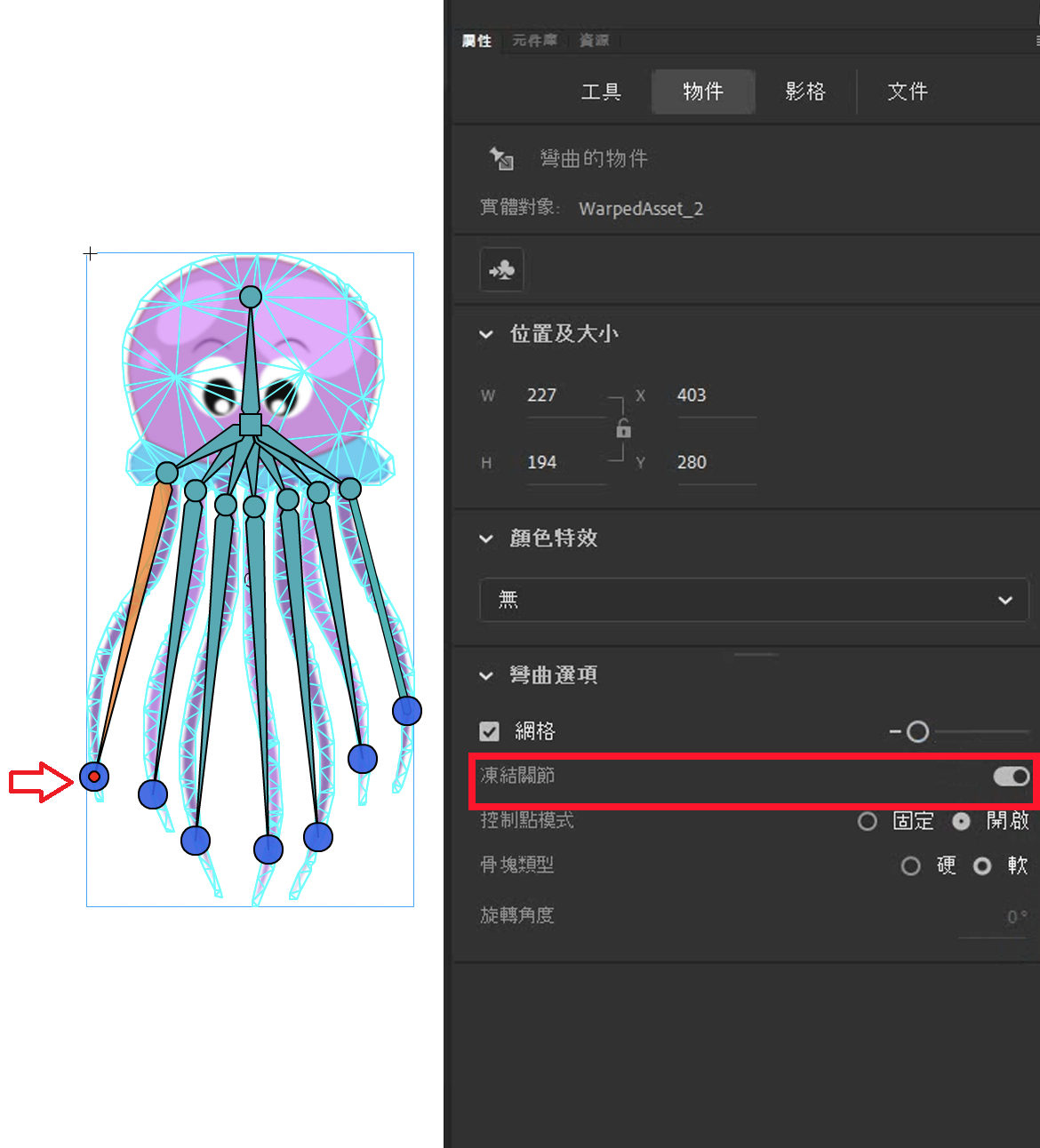Select 開啟 control point mode

click(961, 821)
